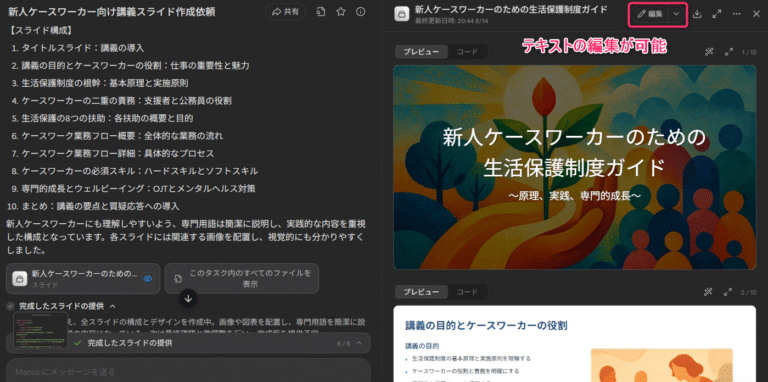Click the 共有 share button

click(x=286, y=12)
